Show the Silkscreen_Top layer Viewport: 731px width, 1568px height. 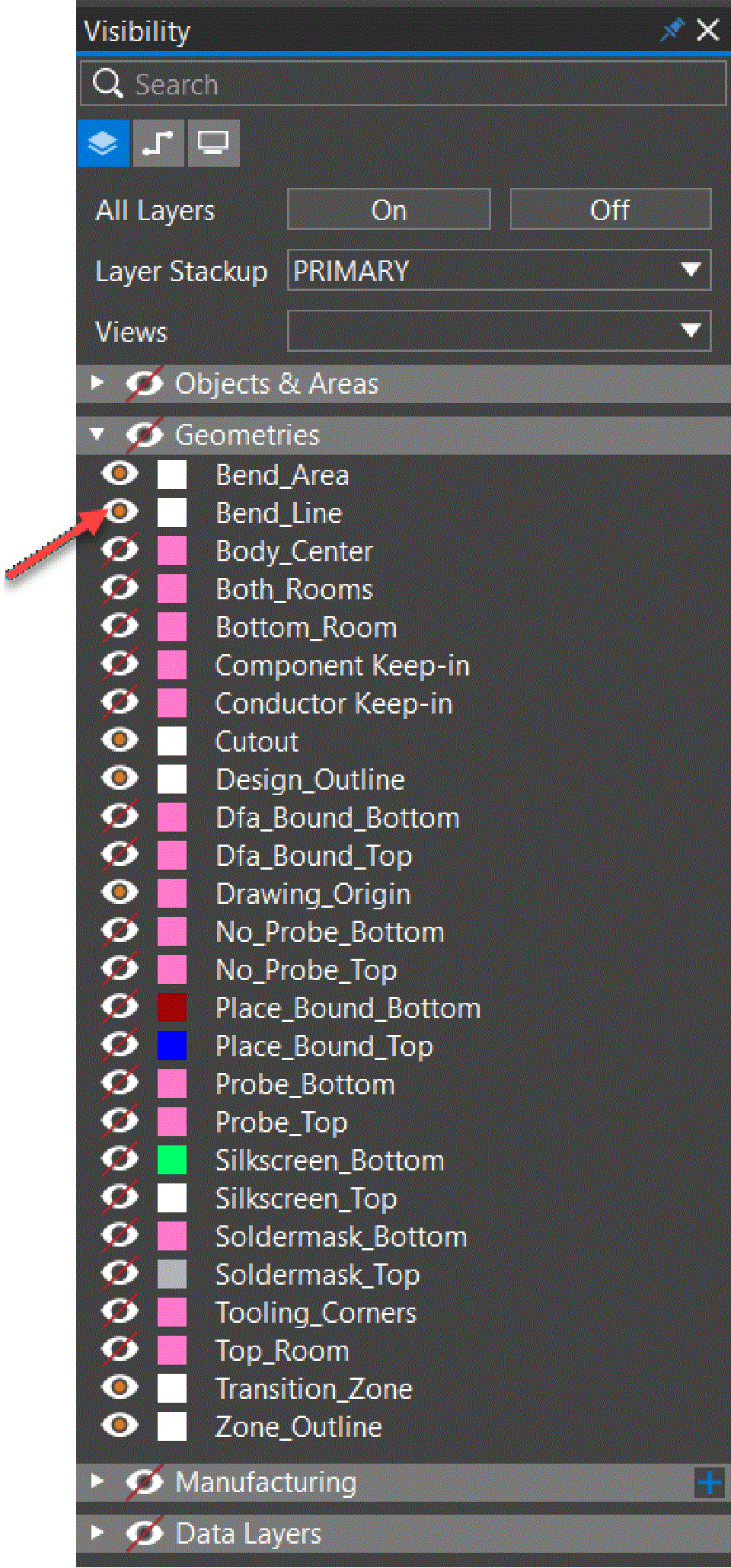120,1198
